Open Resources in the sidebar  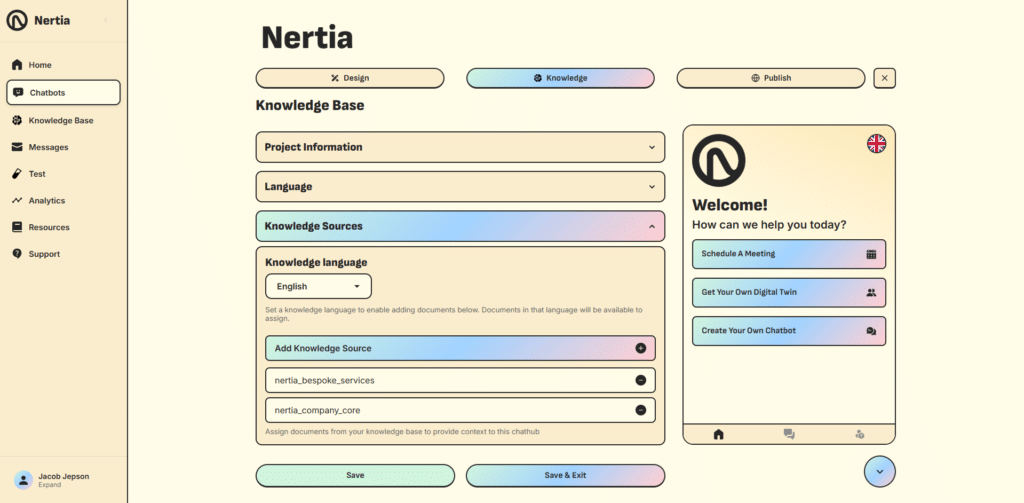click(63, 227)
